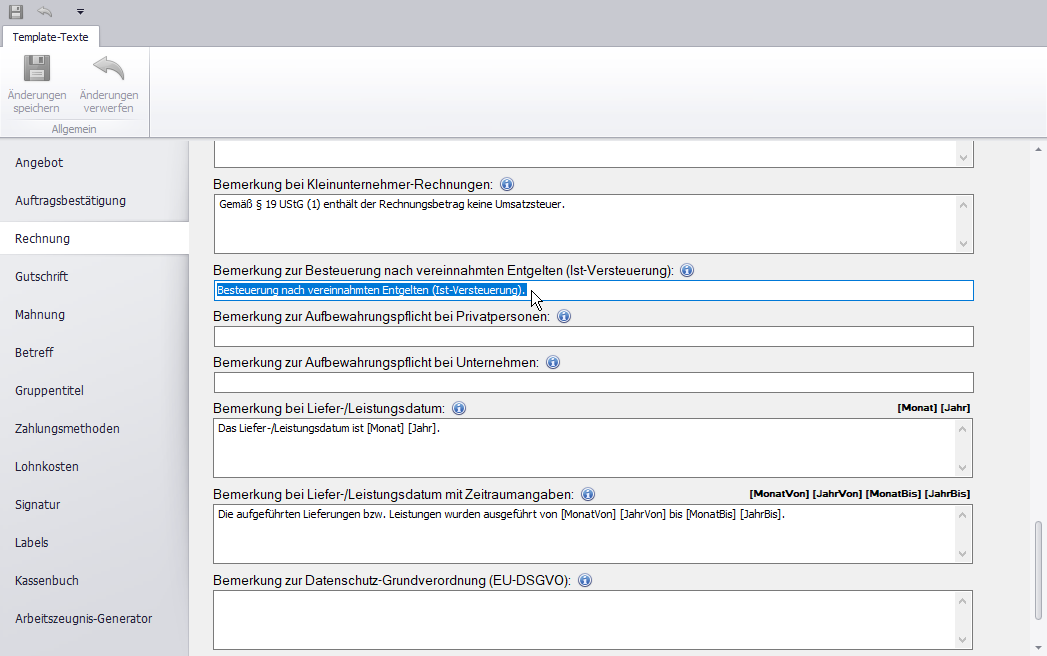The width and height of the screenshot is (1047, 656).
Task: Click info icon beside Ist-Versteuerung label
Action: [x=687, y=271]
